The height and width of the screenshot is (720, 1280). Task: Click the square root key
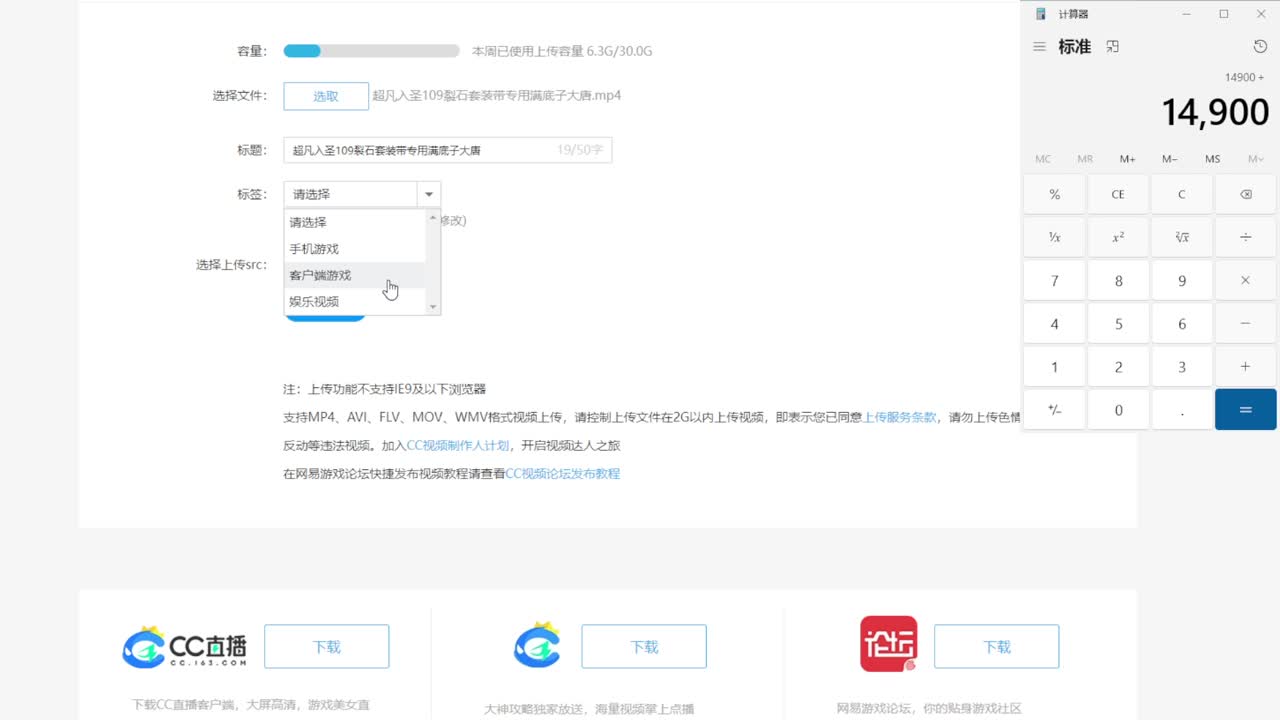tap(1182, 237)
